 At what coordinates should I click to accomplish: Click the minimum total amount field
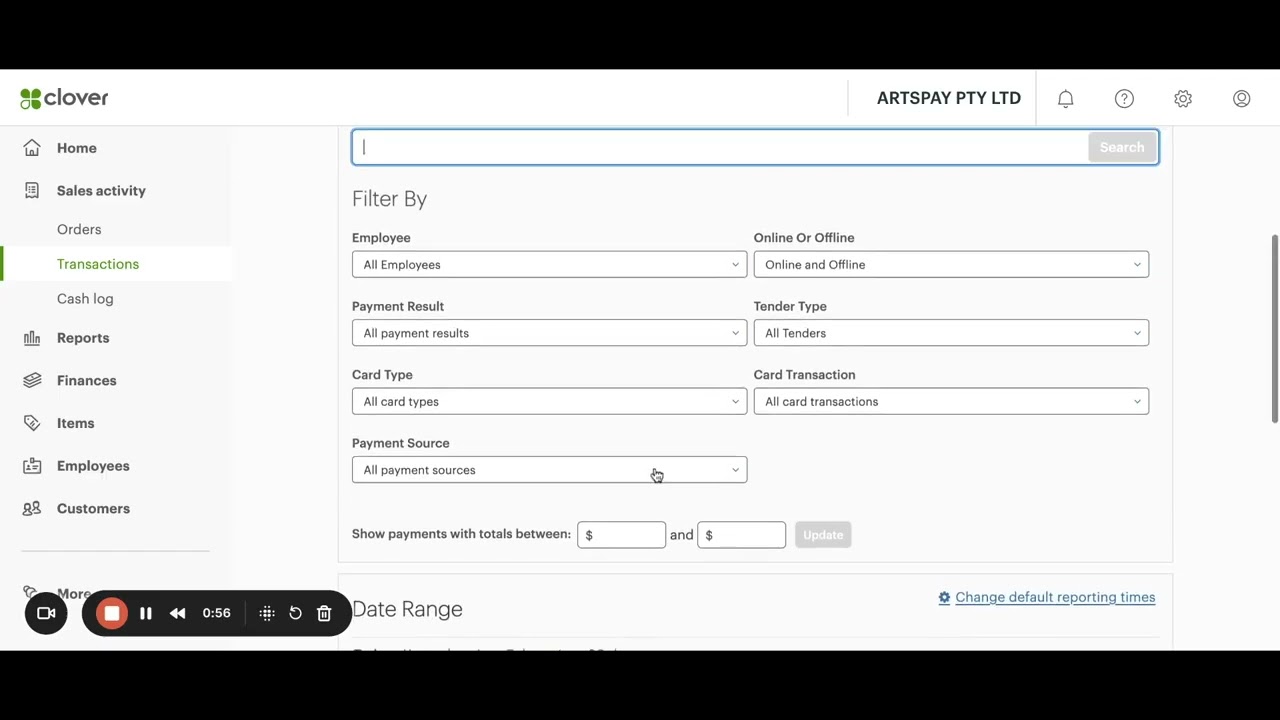(x=621, y=535)
